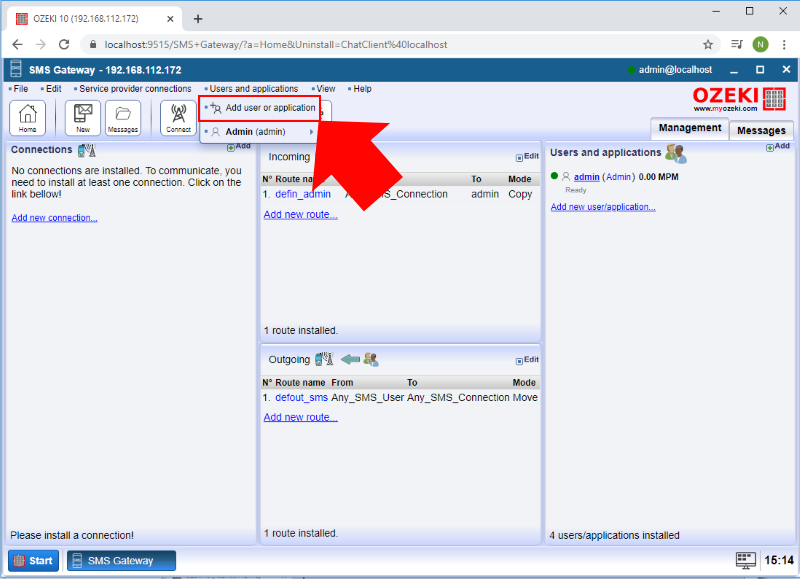
Task: Click the 'Please install a connection!' status text
Action: pos(72,535)
